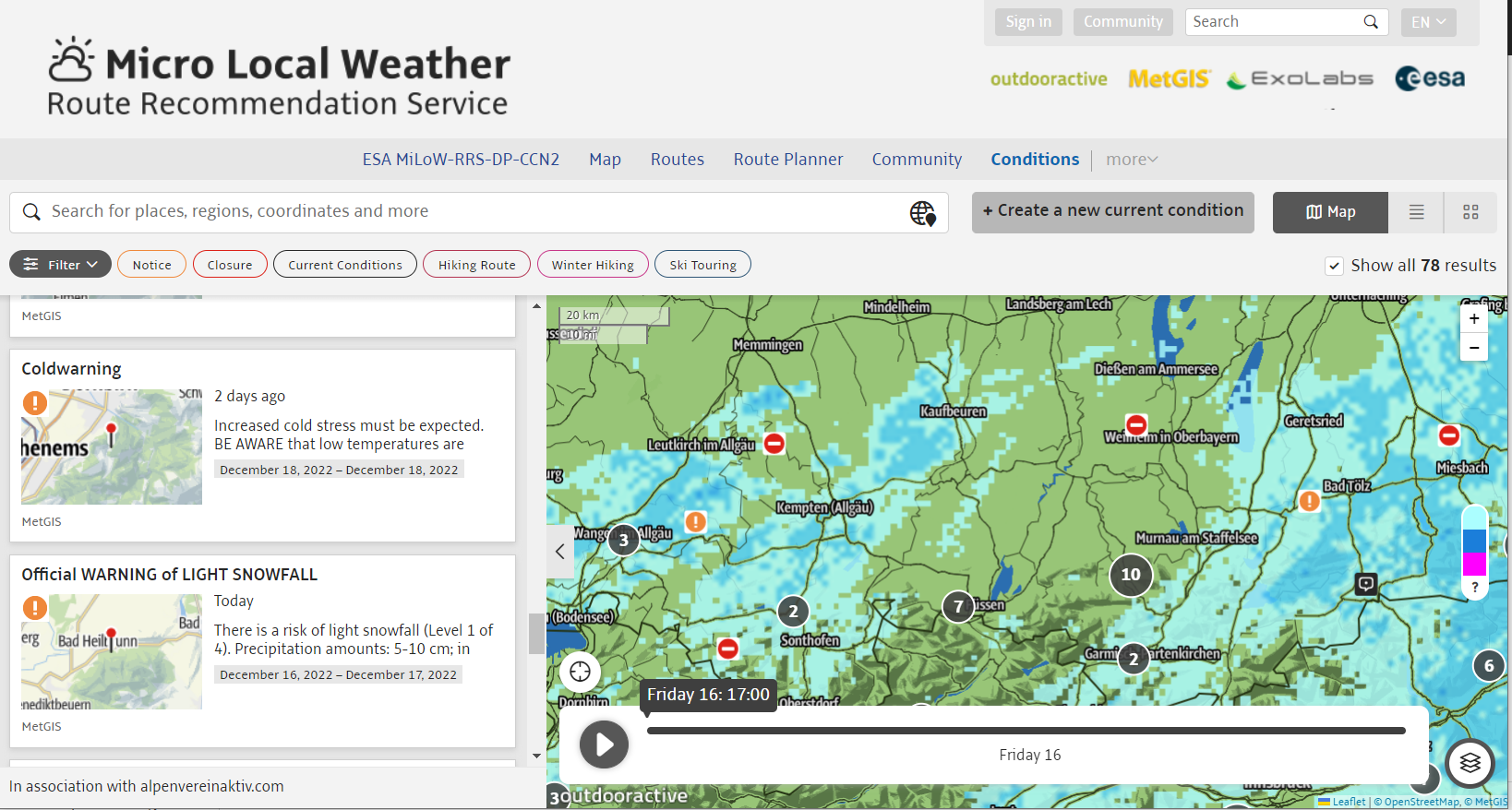Toggle the Winter Hiking filter chip
1512x810 pixels.
(x=593, y=265)
